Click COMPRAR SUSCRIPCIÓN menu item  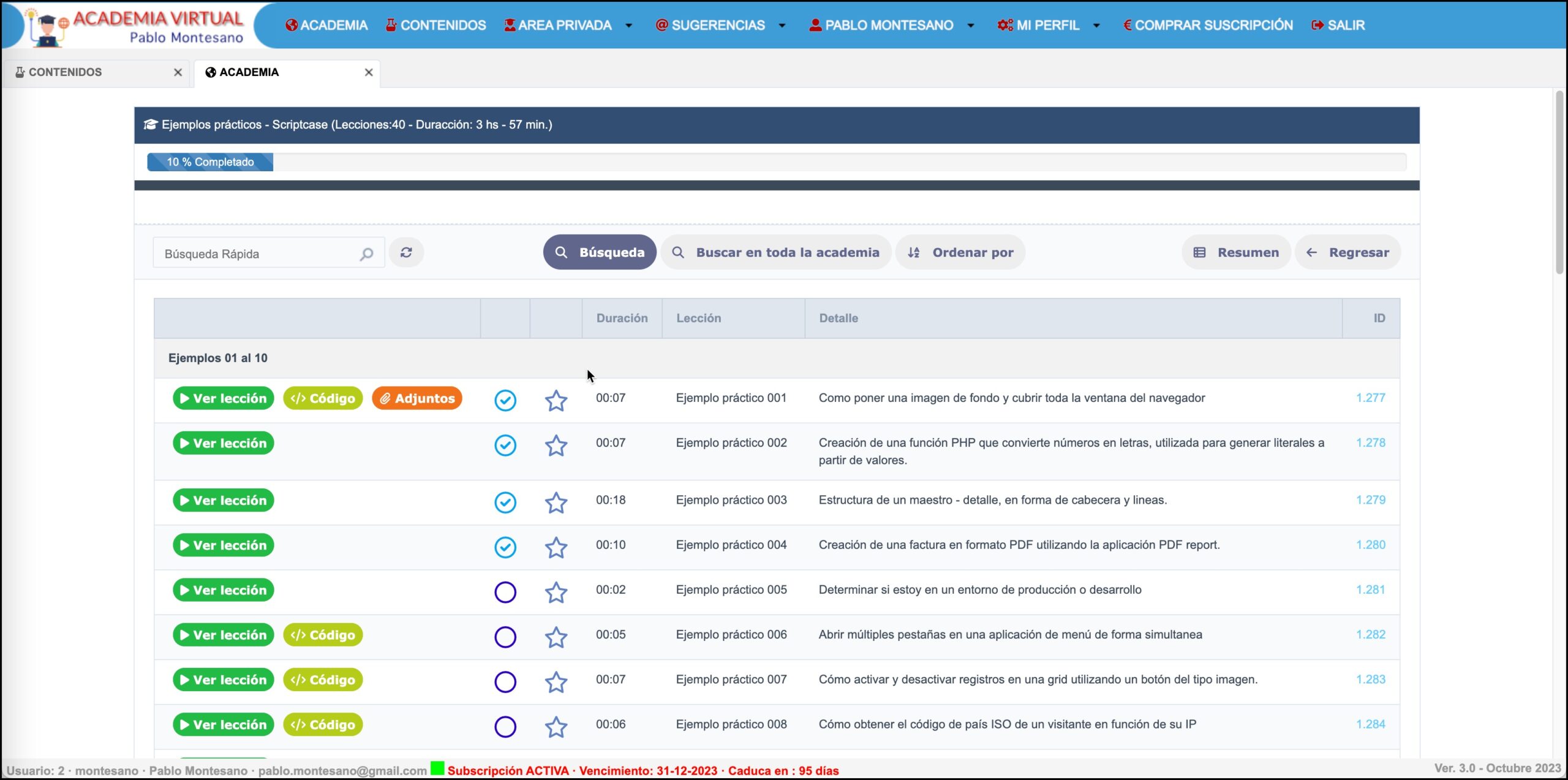point(1208,25)
